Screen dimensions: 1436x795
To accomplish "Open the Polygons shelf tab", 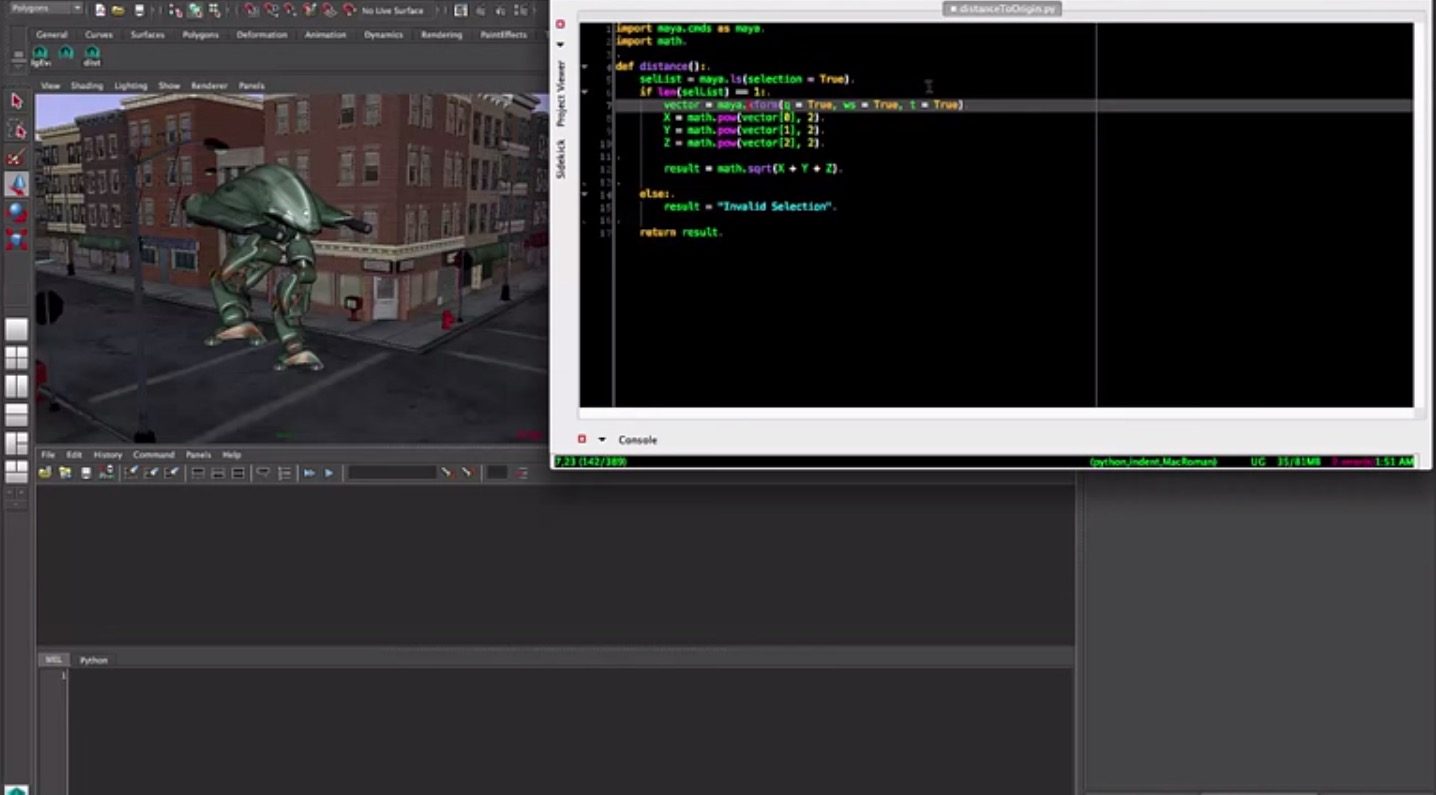I will tap(200, 34).
